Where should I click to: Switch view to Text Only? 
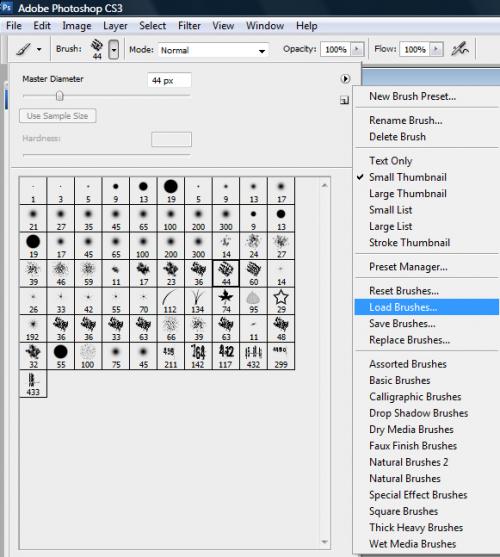426,161
